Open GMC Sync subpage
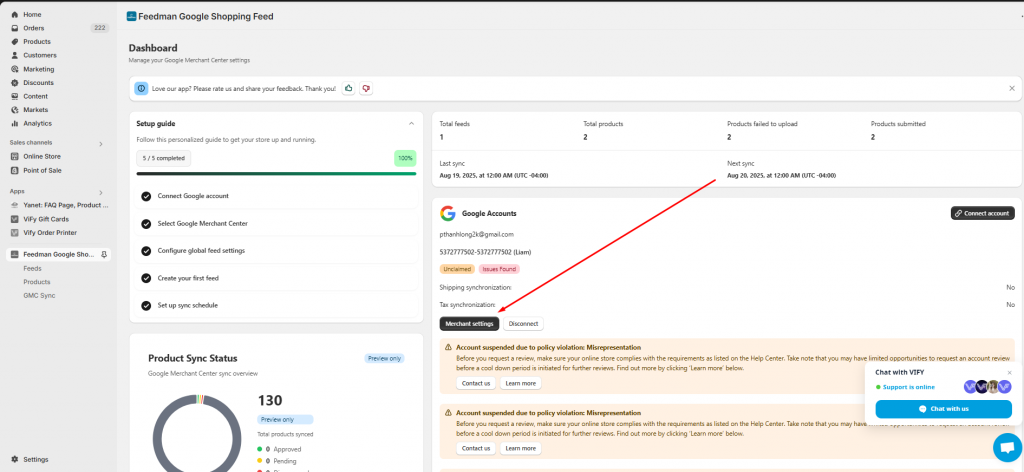 [39, 296]
